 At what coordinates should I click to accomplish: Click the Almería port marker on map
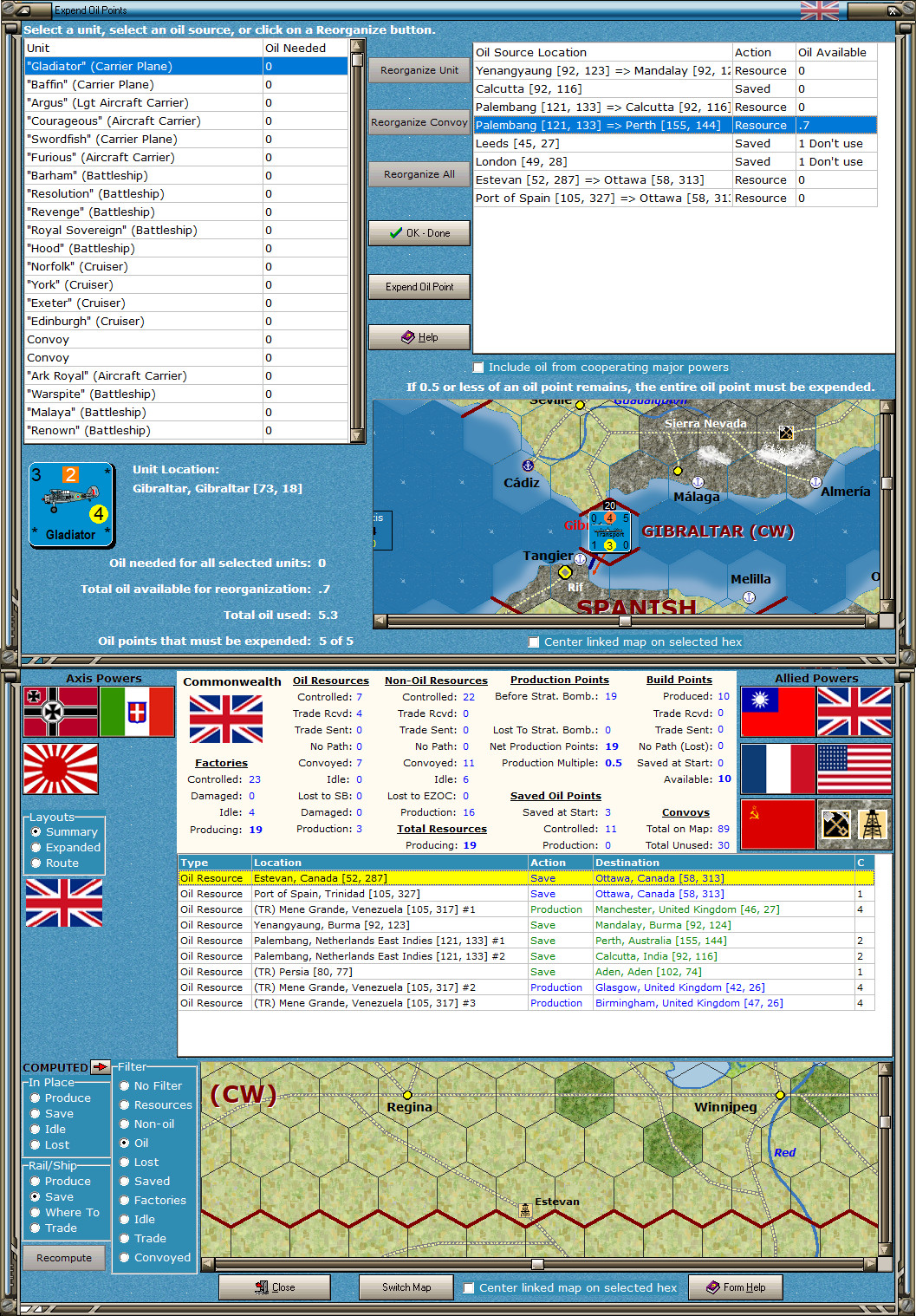coord(815,482)
